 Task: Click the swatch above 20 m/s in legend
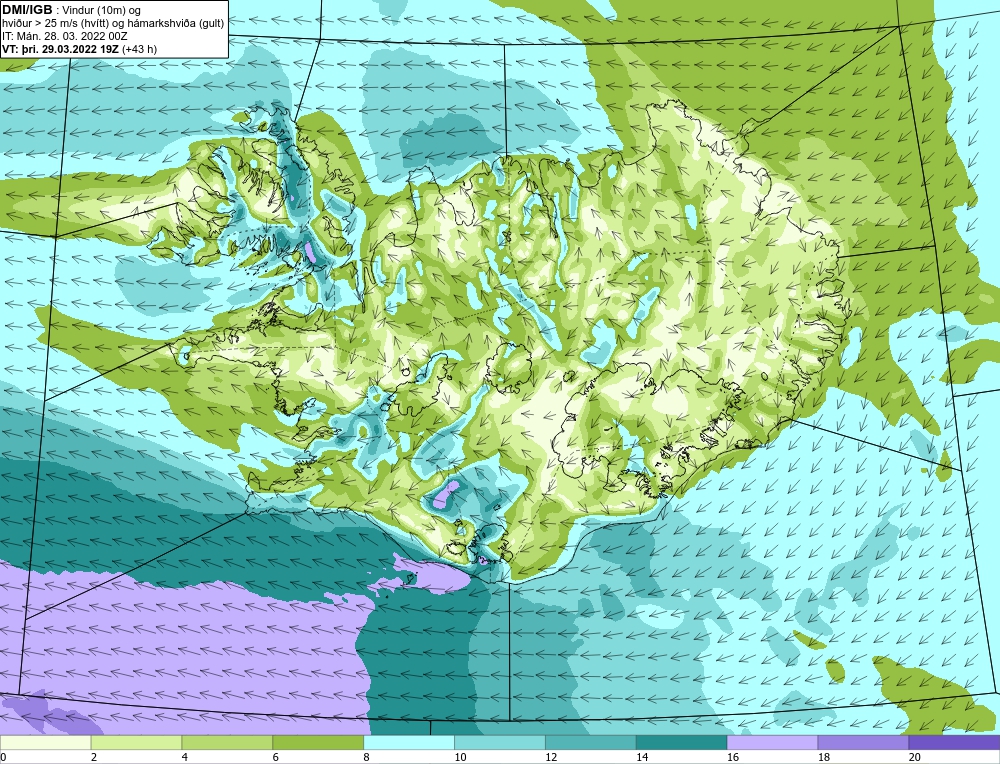[954, 743]
